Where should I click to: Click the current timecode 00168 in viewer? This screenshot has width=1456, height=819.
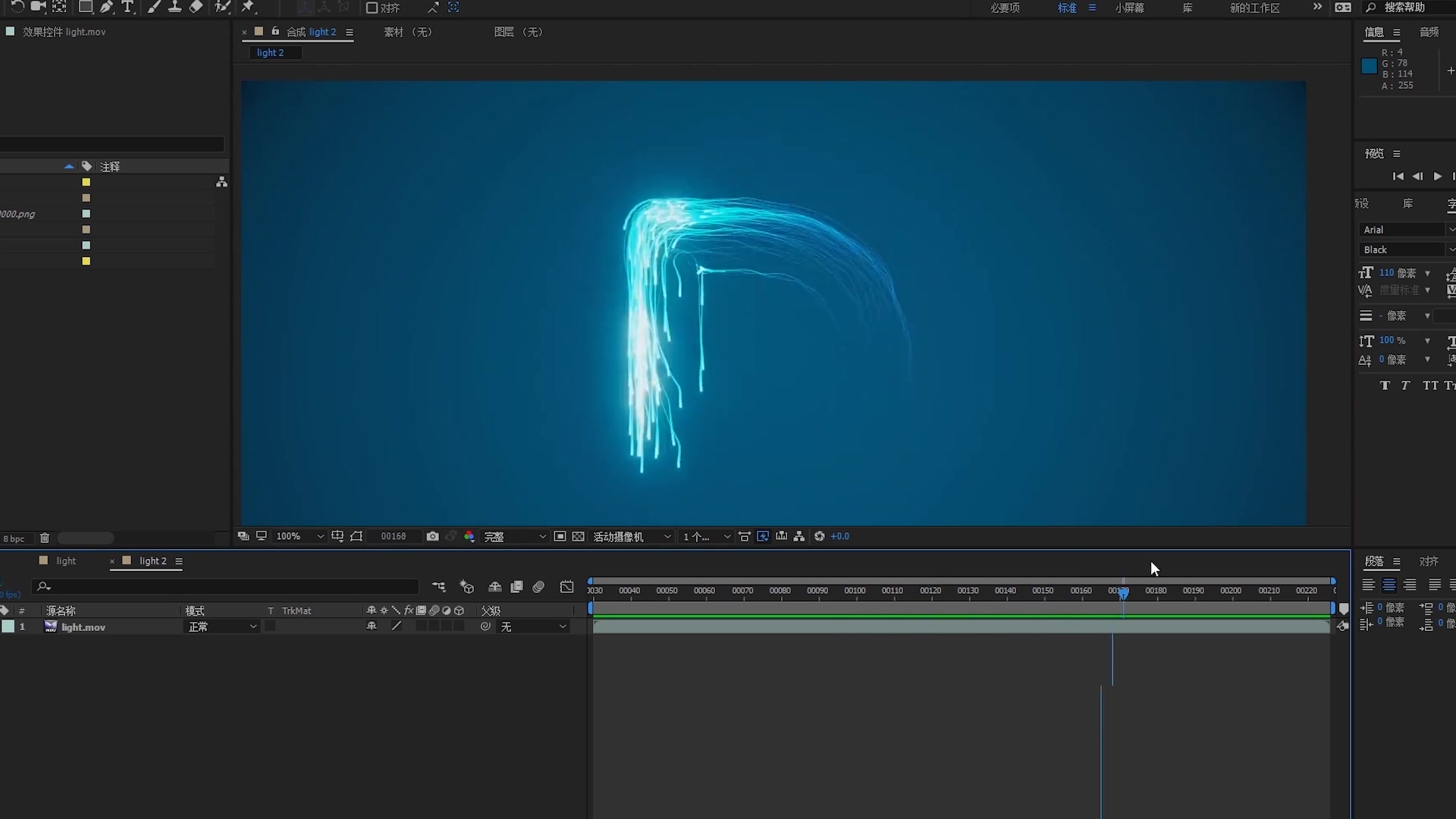(x=394, y=536)
